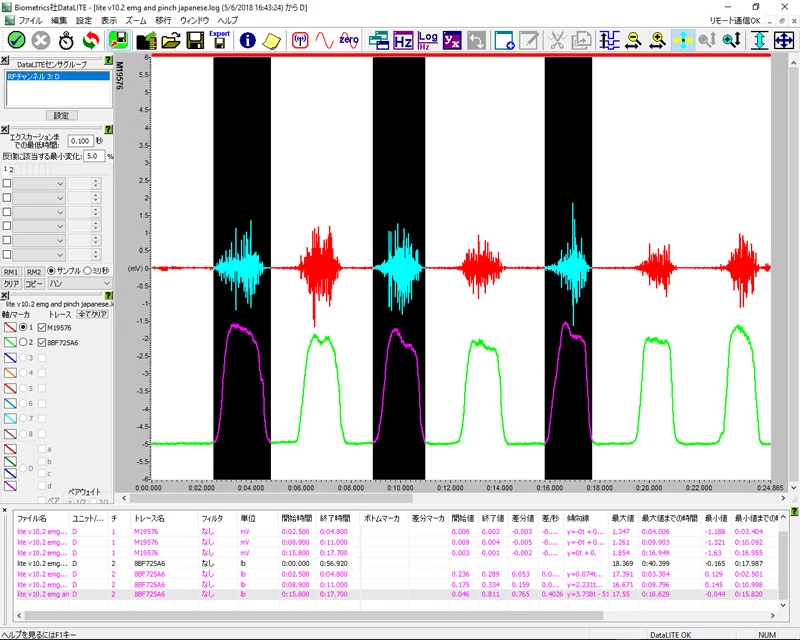Click the Export floppy disk icon
800x640 pixels.
(219, 40)
